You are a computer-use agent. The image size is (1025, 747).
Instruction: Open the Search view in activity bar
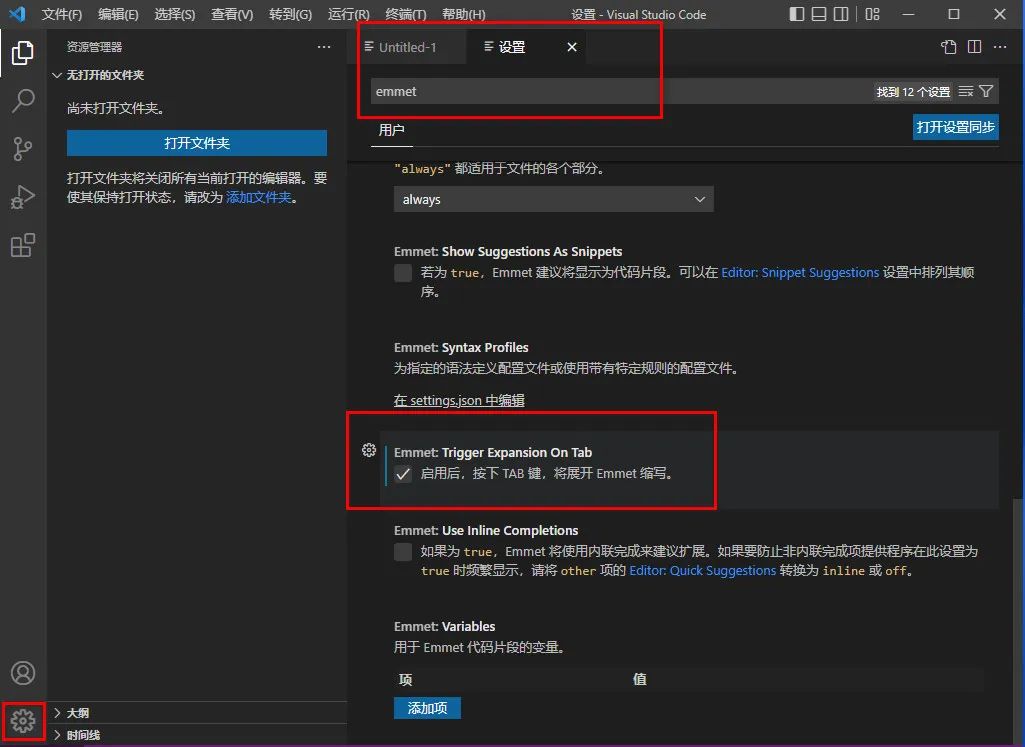pos(23,101)
